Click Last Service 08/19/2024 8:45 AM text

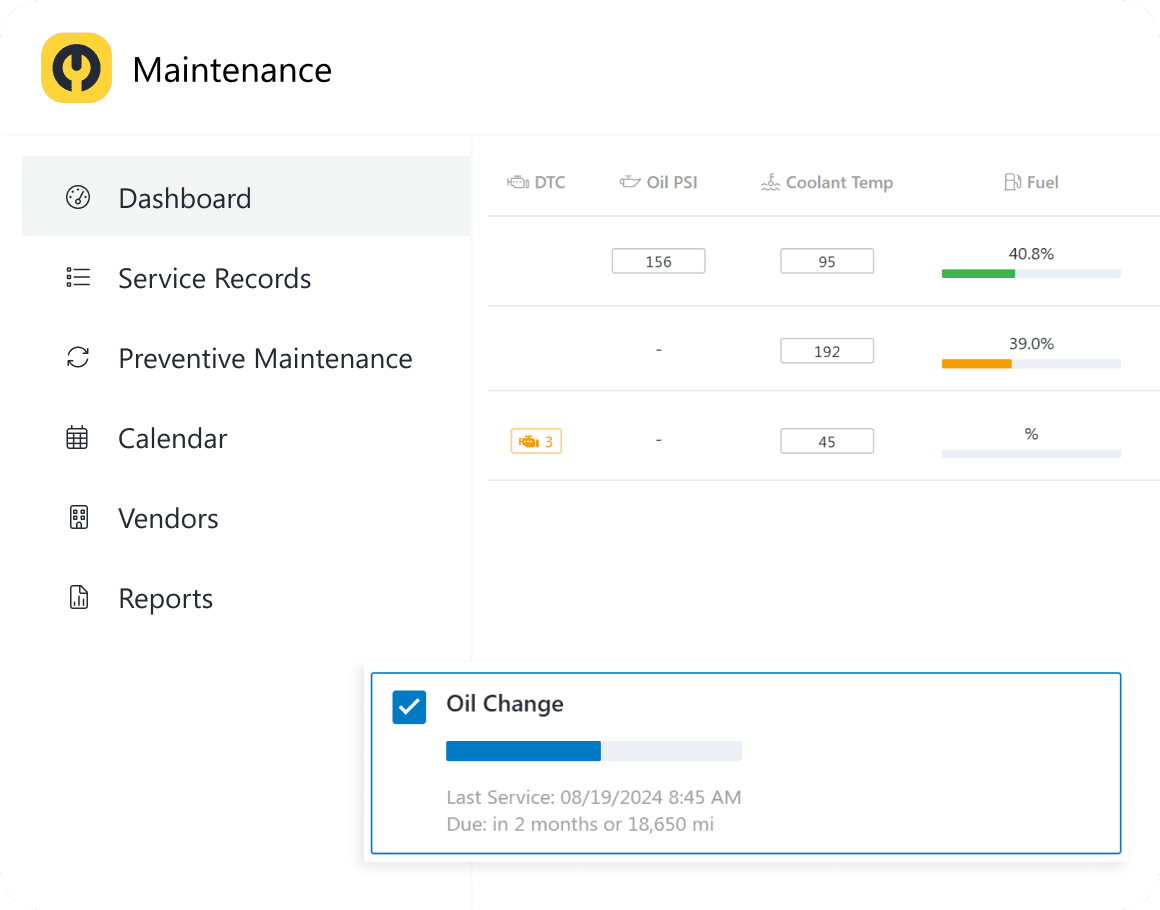(x=593, y=797)
